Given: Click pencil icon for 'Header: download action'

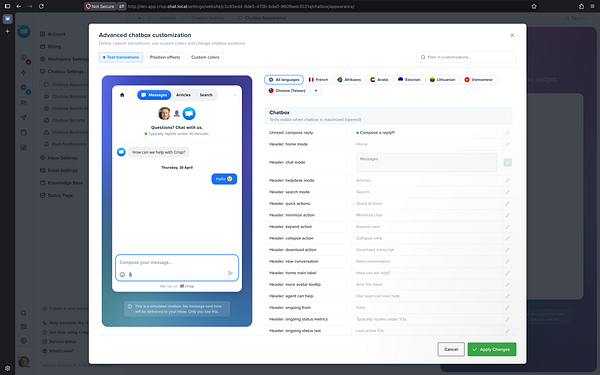Looking at the screenshot, I should click(x=507, y=250).
